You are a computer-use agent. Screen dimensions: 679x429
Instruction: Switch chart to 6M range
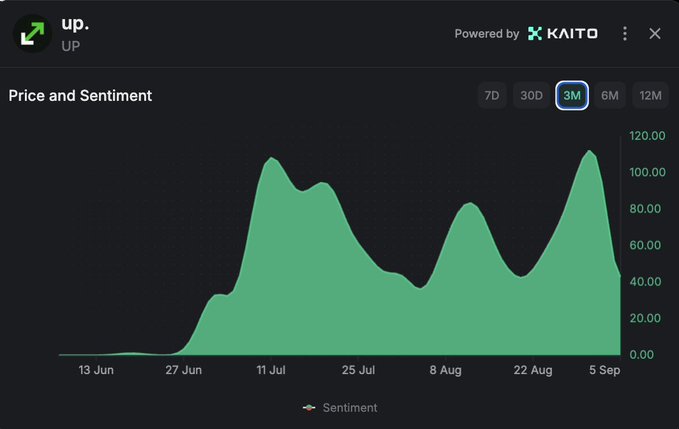coord(610,95)
